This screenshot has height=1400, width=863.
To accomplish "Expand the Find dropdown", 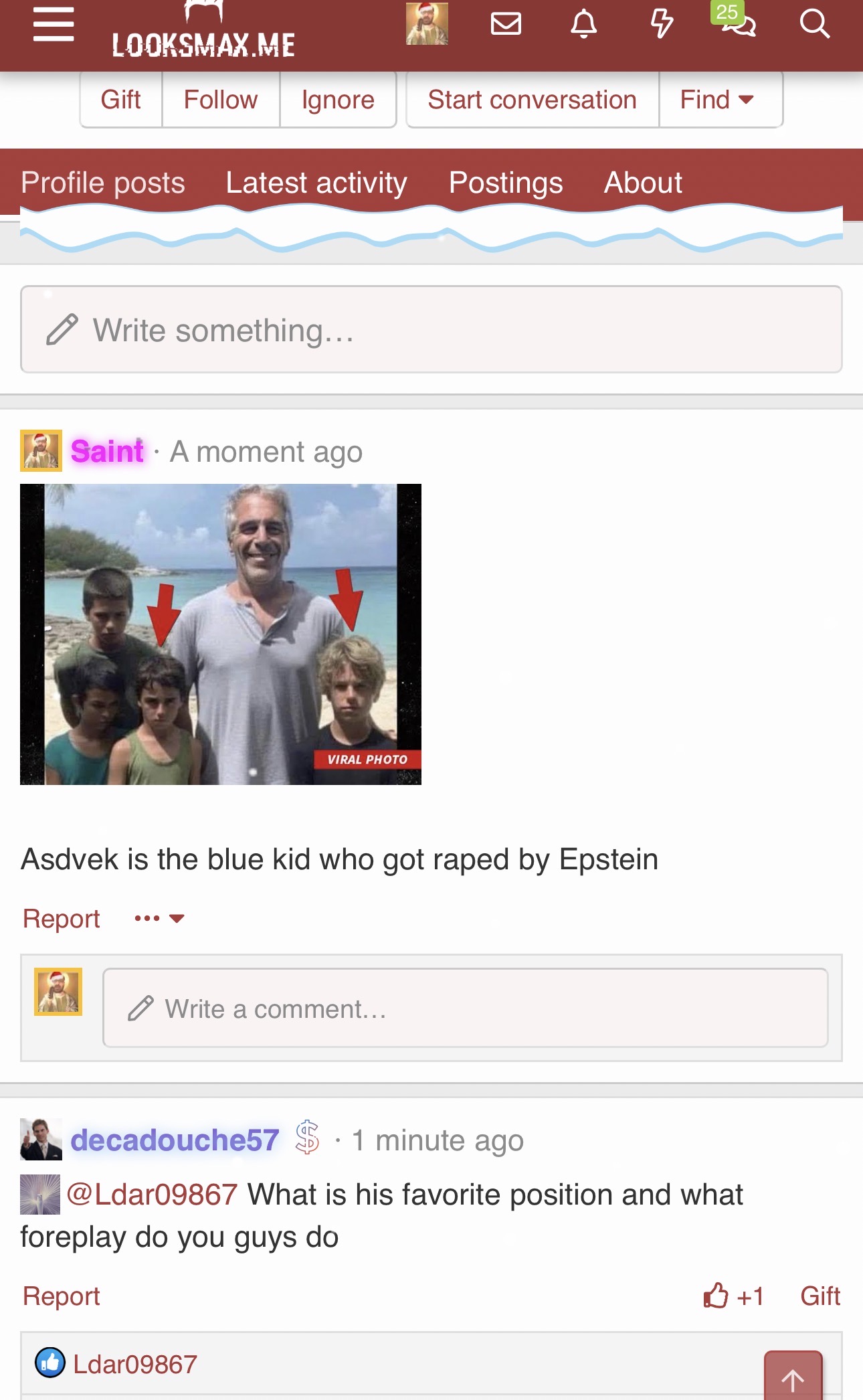I will point(721,100).
